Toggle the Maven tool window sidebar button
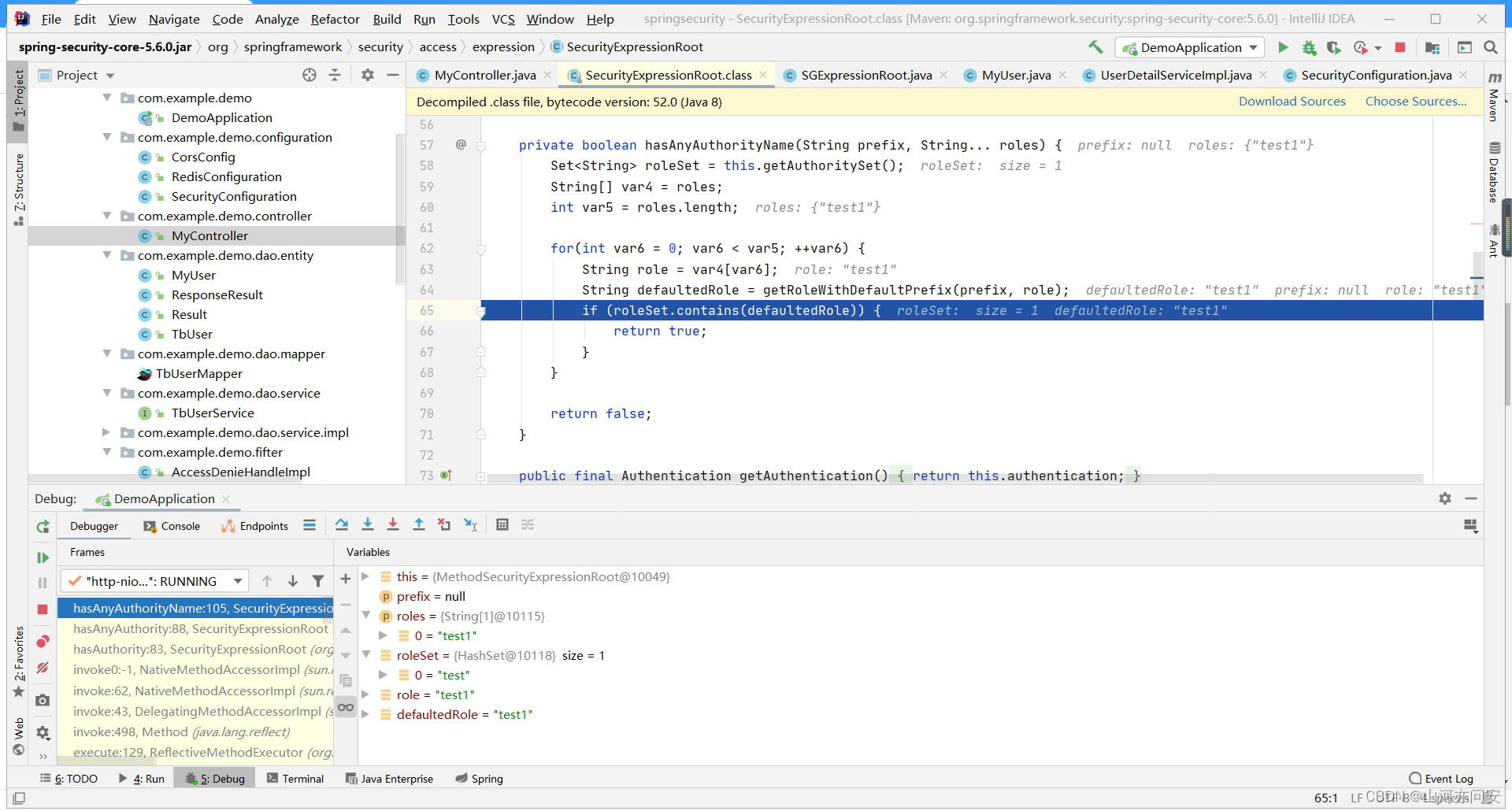Screen dimensions: 1512x811 [x=1494, y=98]
